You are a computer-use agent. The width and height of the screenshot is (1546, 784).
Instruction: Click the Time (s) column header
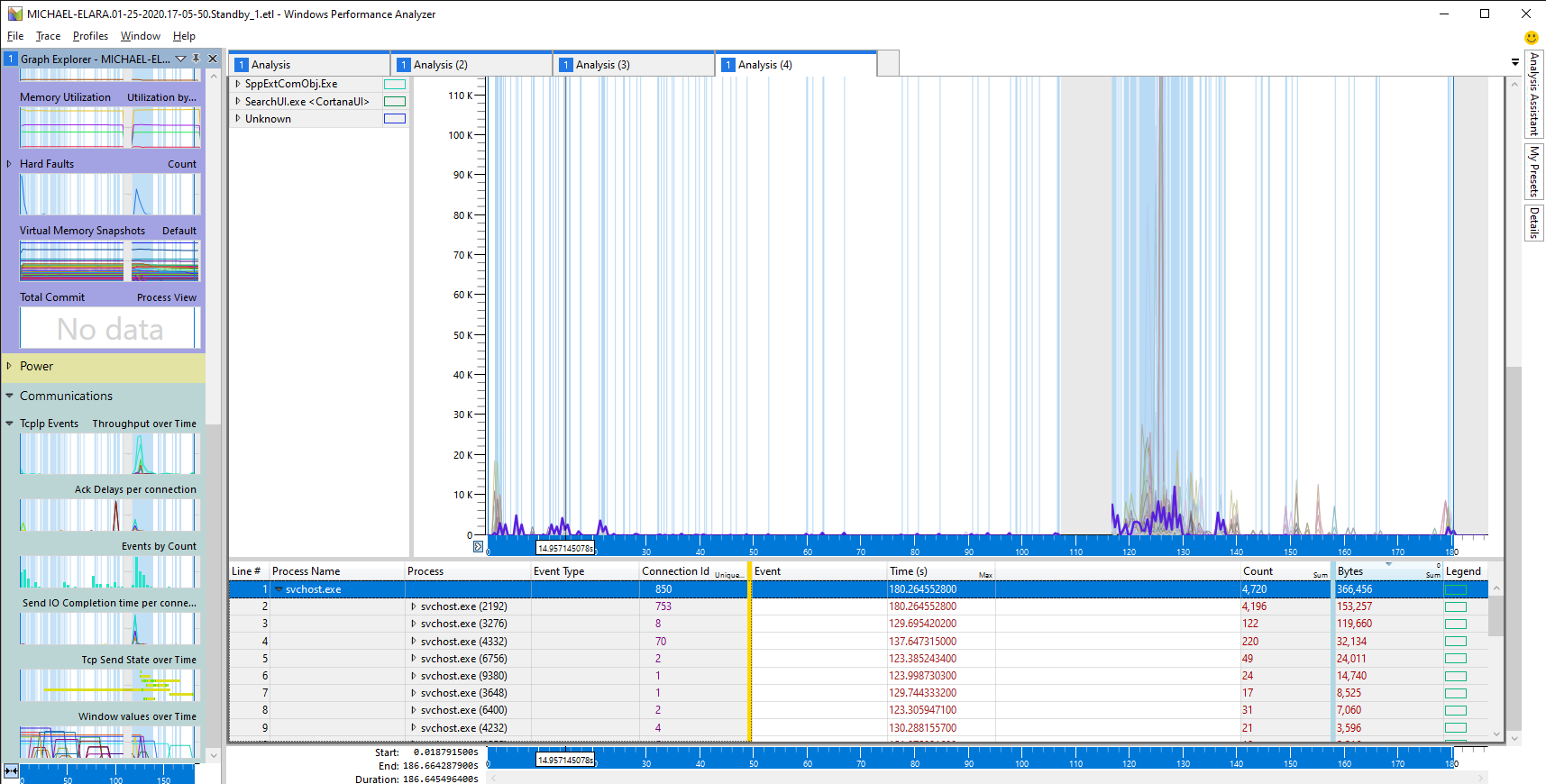pyautogui.click(x=941, y=571)
